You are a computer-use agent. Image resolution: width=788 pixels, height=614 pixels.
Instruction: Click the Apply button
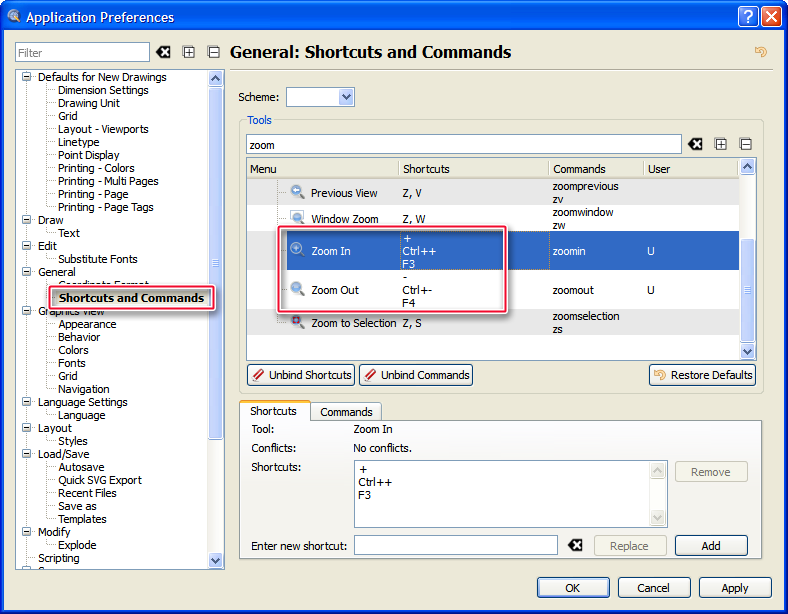[735, 588]
